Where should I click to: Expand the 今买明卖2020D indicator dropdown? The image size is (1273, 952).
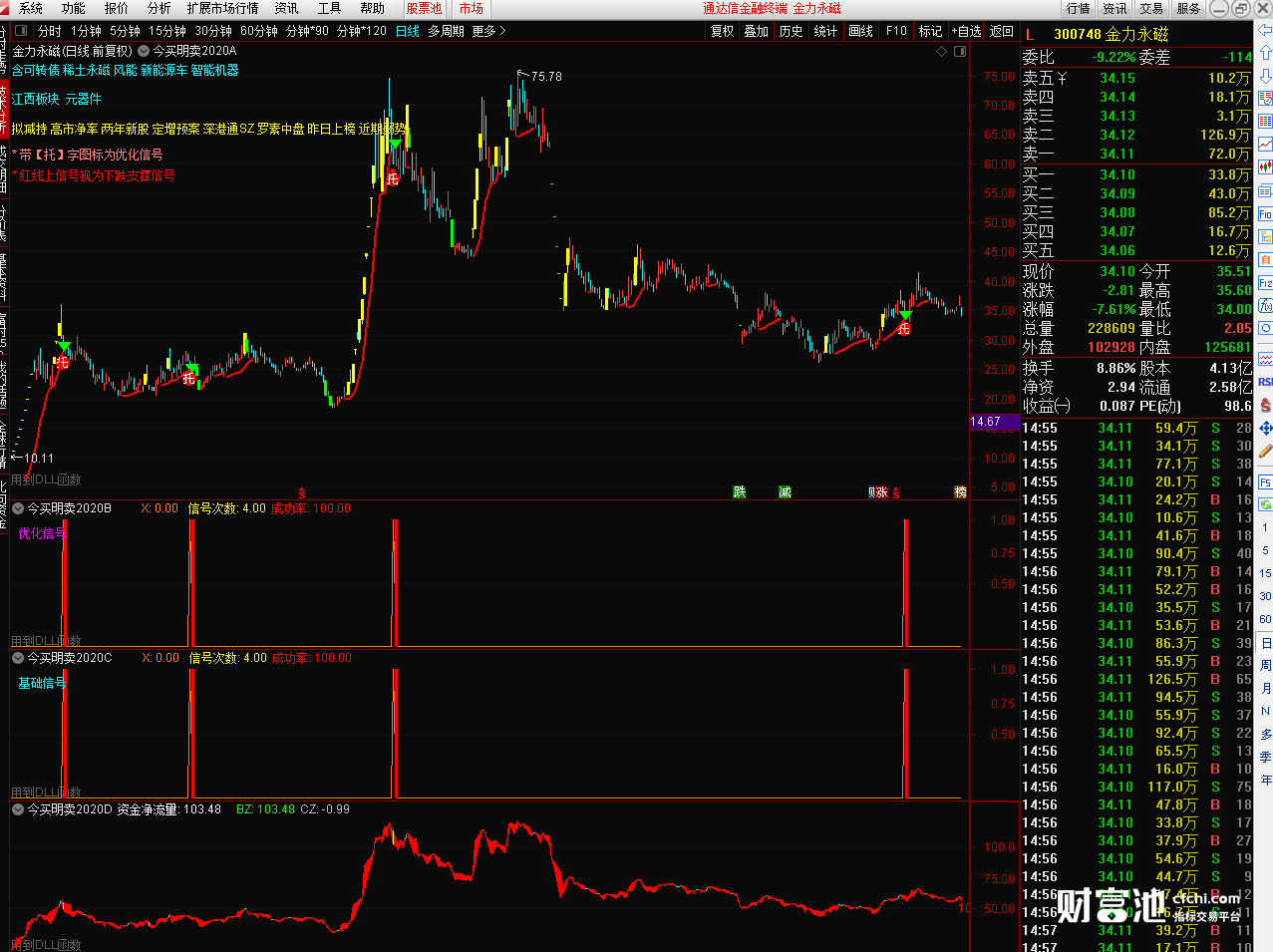click(x=18, y=809)
